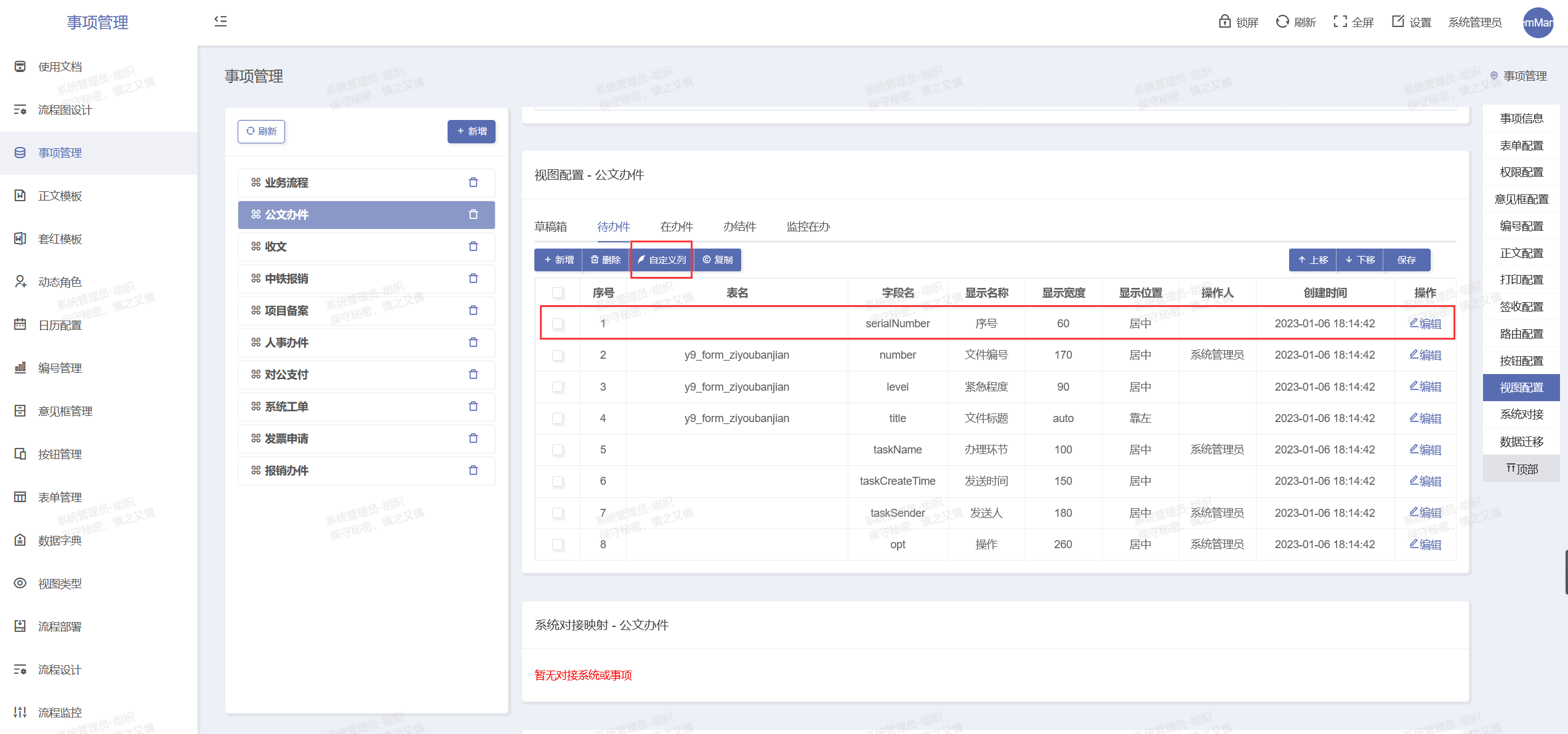
Task: Open 视图类型 in the sidebar
Action: tap(60, 583)
